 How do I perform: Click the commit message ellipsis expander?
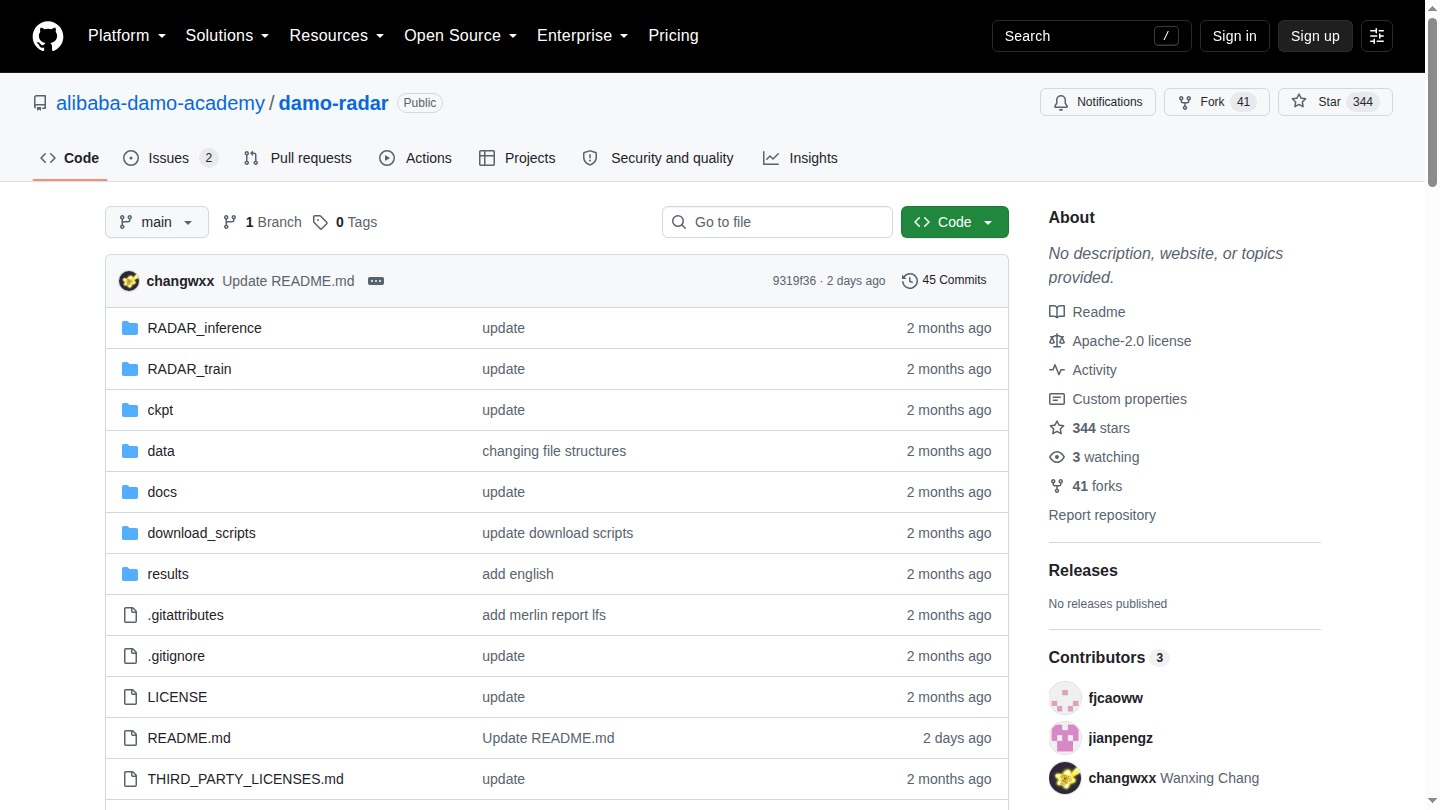pyautogui.click(x=376, y=281)
